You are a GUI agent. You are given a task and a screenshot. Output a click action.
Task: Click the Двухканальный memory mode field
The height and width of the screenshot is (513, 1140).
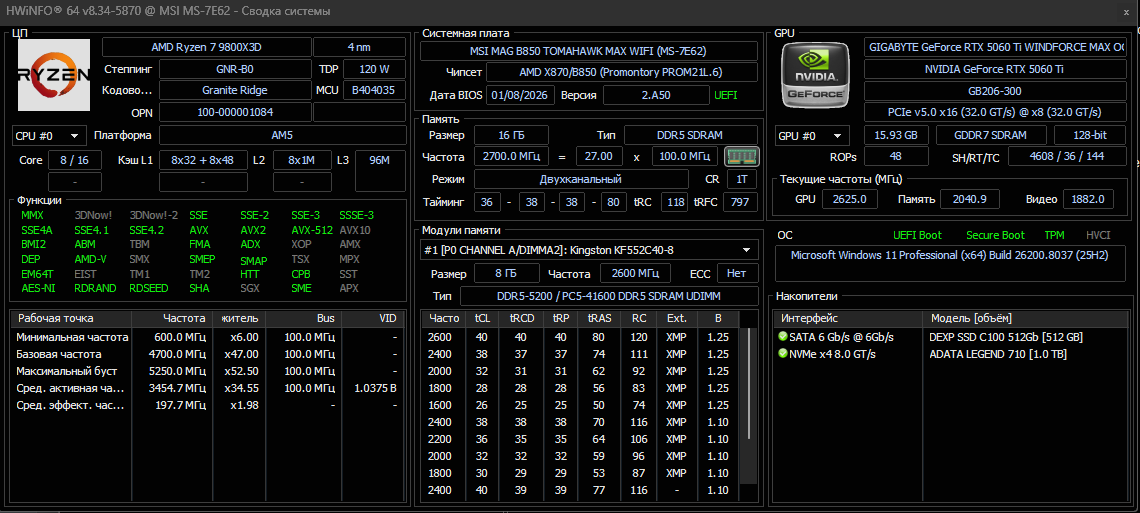tap(581, 179)
